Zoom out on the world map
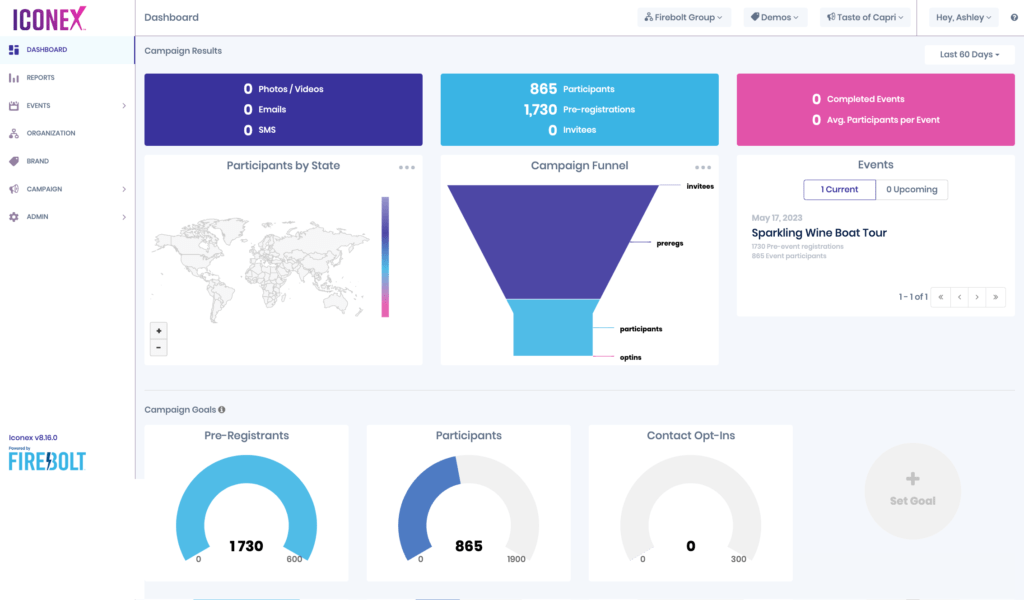Viewport: 1024px width, 600px height. point(159,348)
